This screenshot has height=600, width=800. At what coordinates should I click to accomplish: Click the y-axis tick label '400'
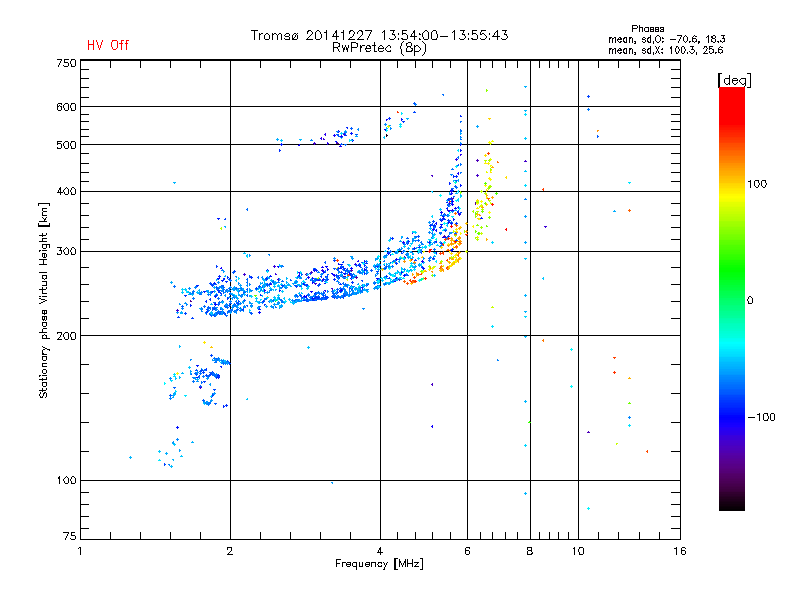(x=66, y=191)
